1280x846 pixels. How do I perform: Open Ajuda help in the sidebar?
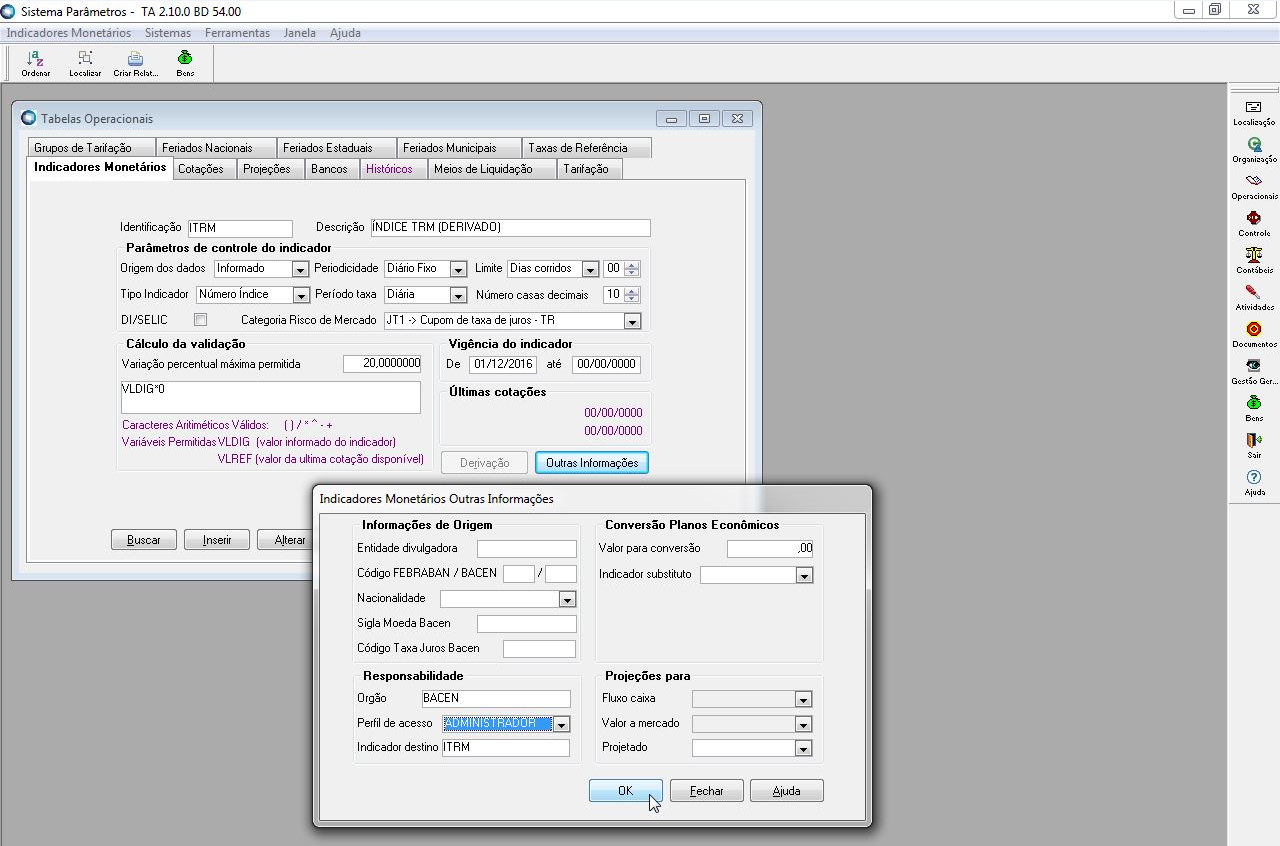[1254, 483]
